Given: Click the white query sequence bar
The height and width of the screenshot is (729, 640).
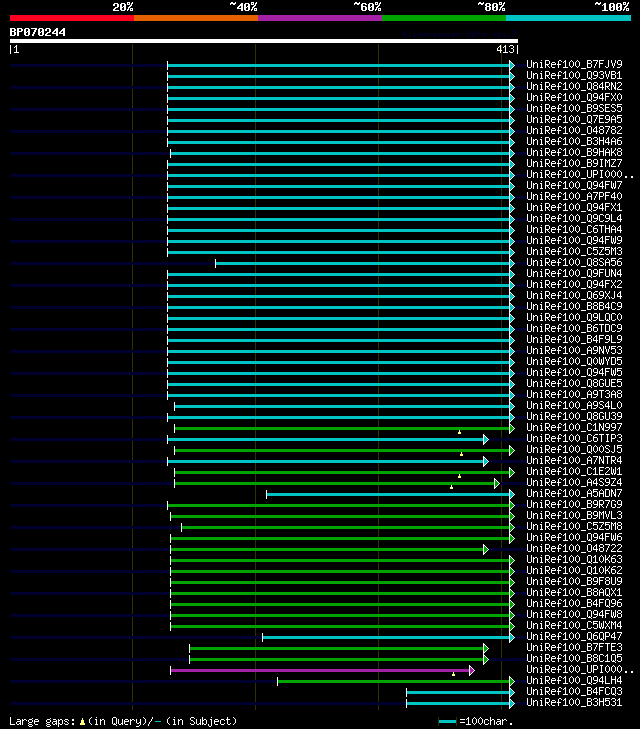Looking at the screenshot, I should (x=264, y=41).
